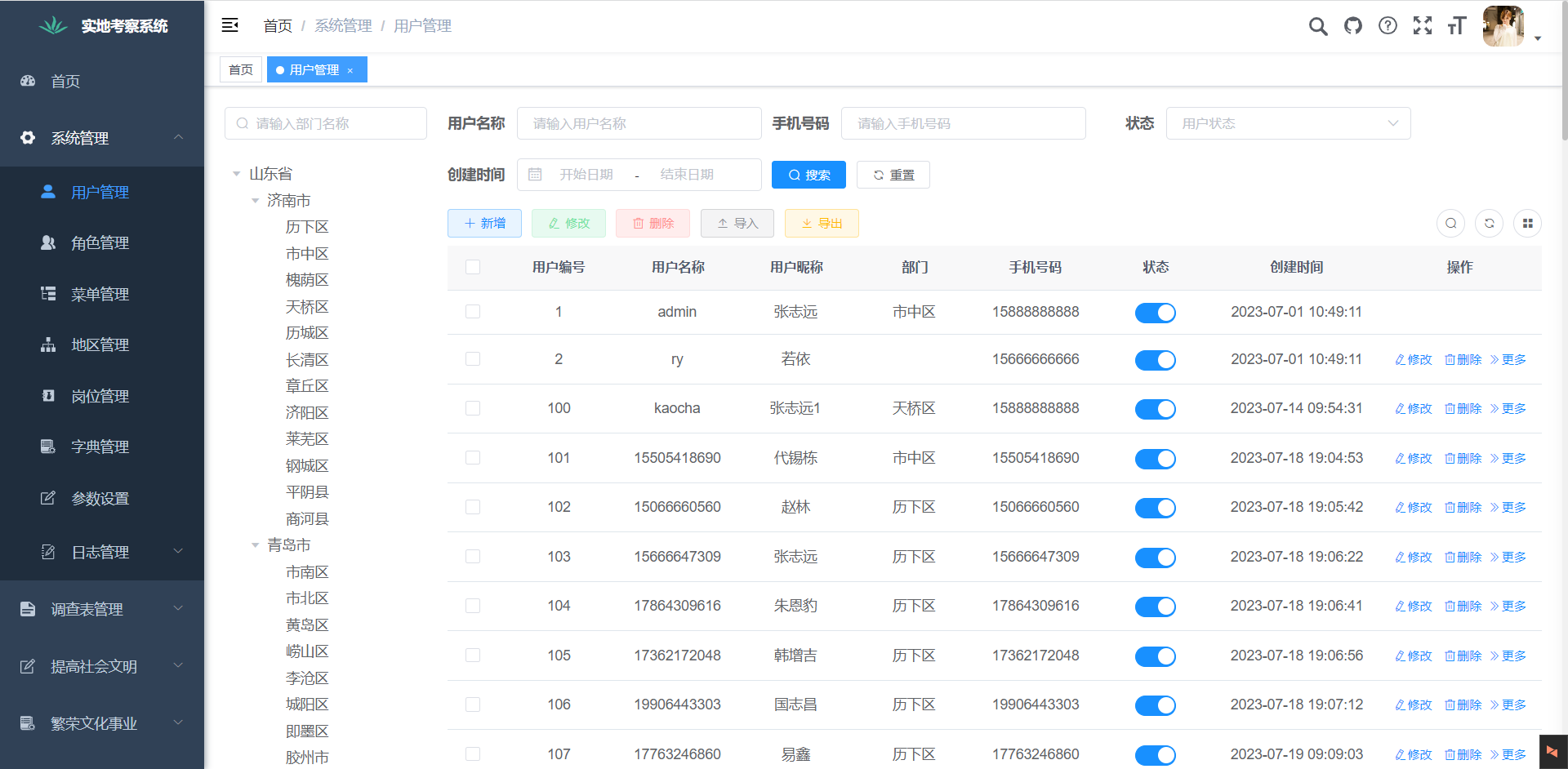Image resolution: width=1568 pixels, height=769 pixels.
Task: Open 菜单管理 in the sidebar
Action: [102, 294]
